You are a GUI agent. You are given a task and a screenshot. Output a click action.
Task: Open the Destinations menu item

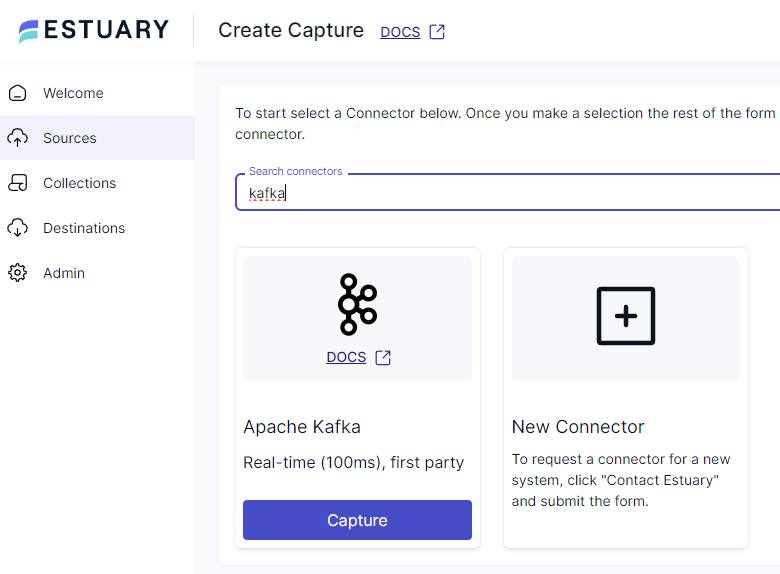pyautogui.click(x=84, y=228)
